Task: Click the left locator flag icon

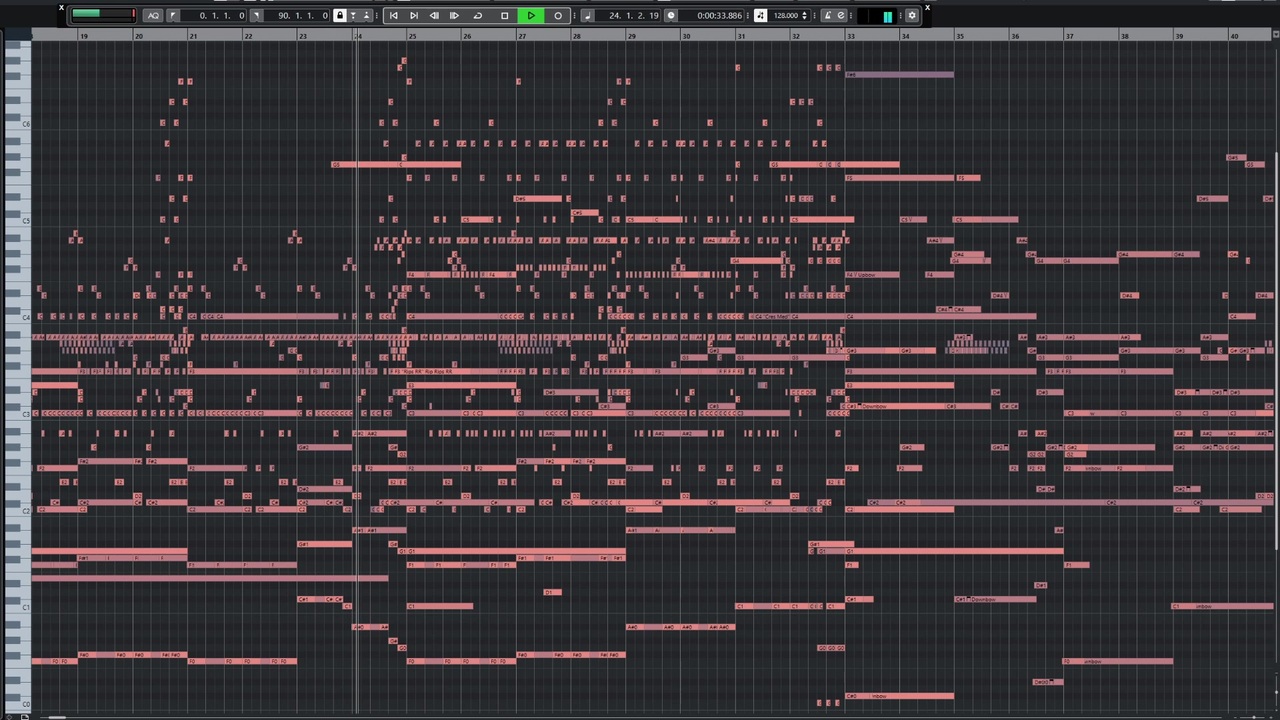Action: click(x=173, y=16)
